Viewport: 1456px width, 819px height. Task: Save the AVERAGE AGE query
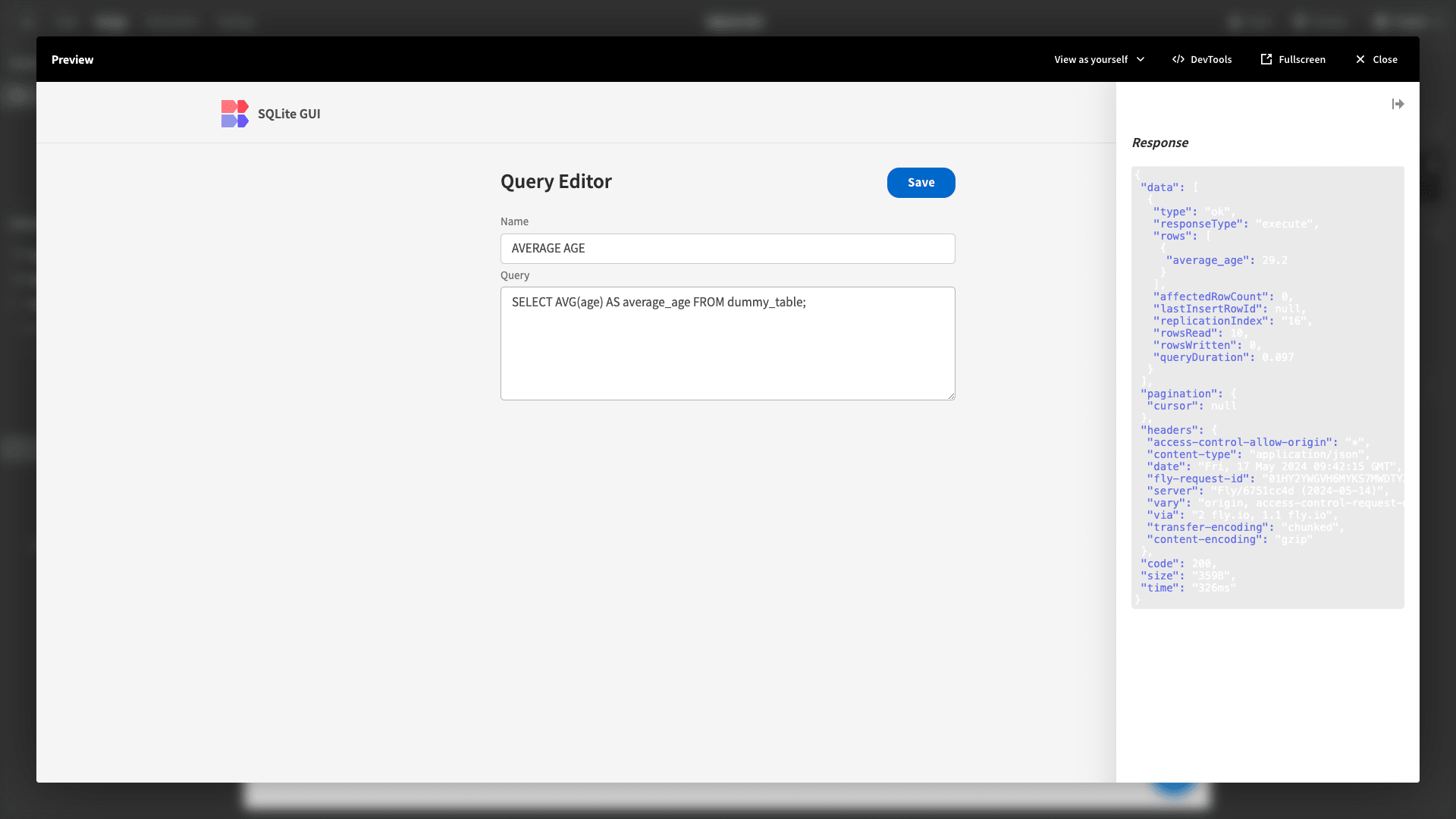click(x=921, y=183)
